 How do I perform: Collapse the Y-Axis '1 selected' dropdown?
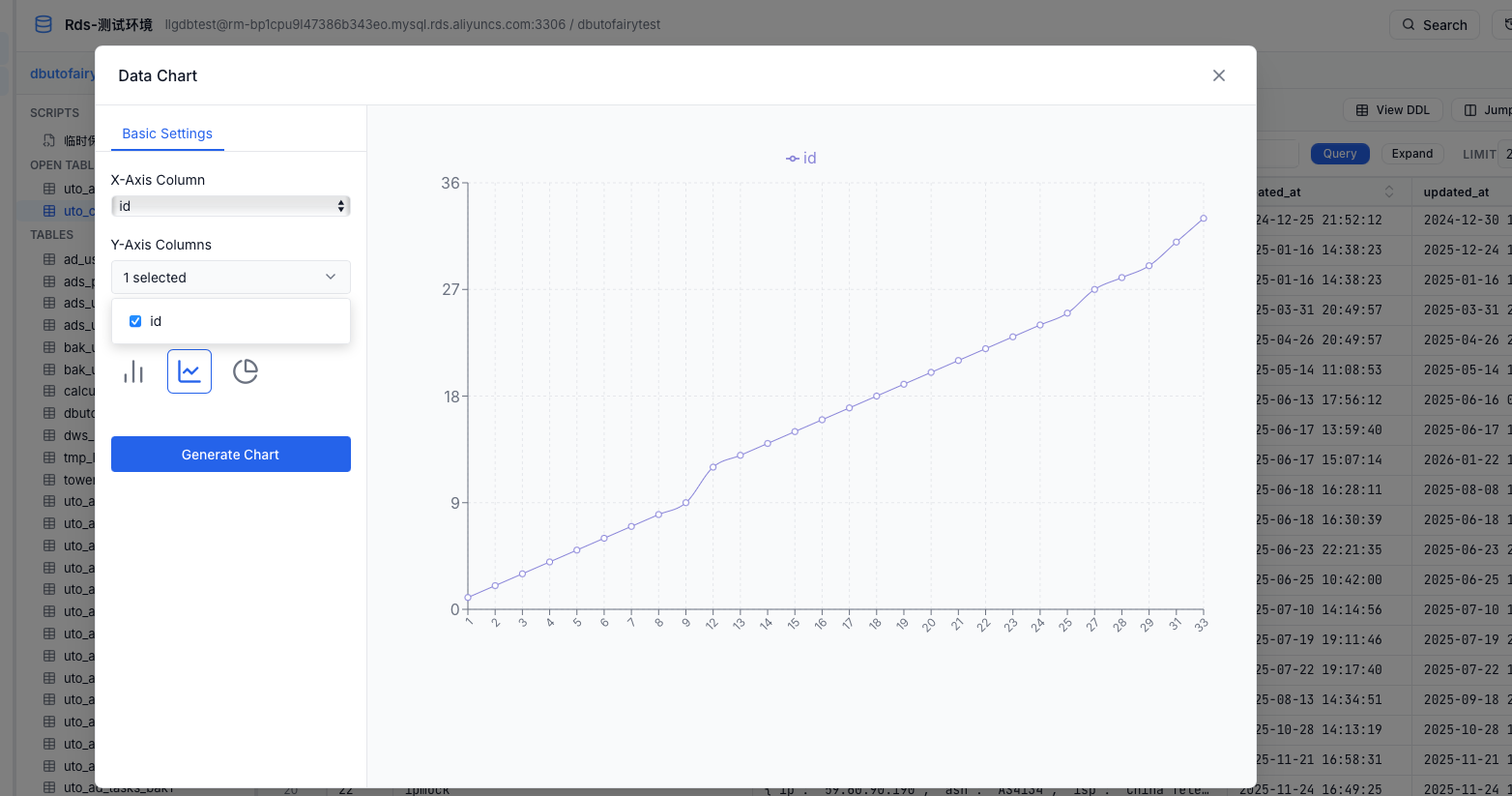(x=230, y=278)
